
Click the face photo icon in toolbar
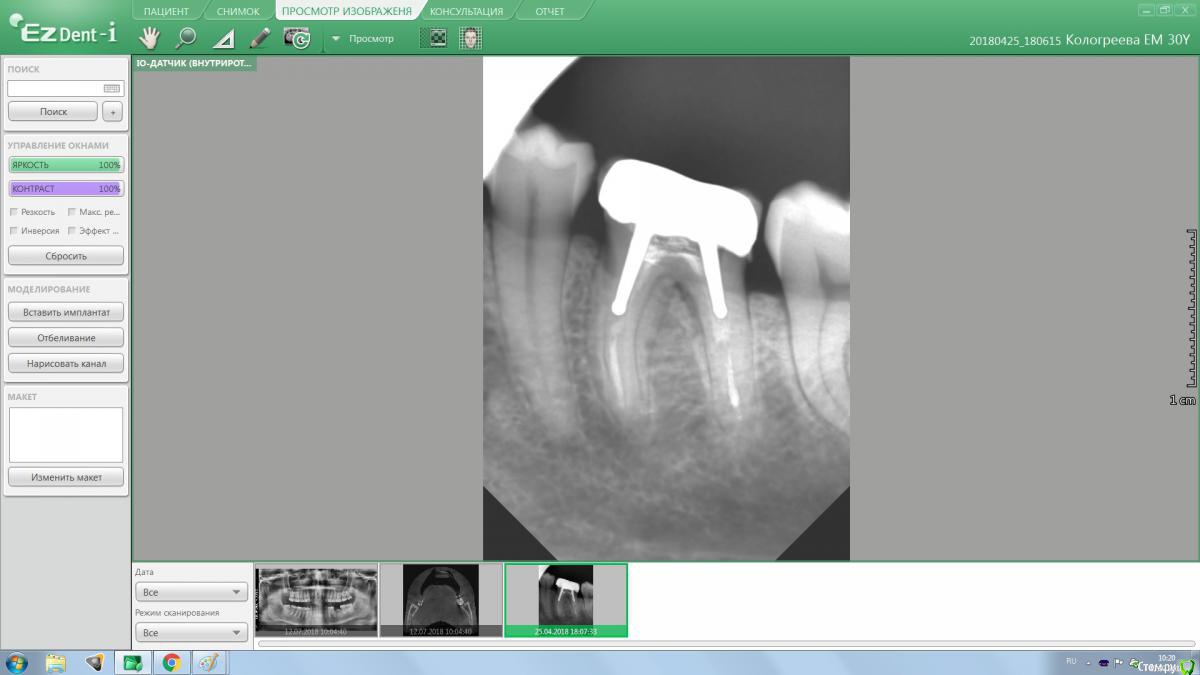(x=470, y=38)
